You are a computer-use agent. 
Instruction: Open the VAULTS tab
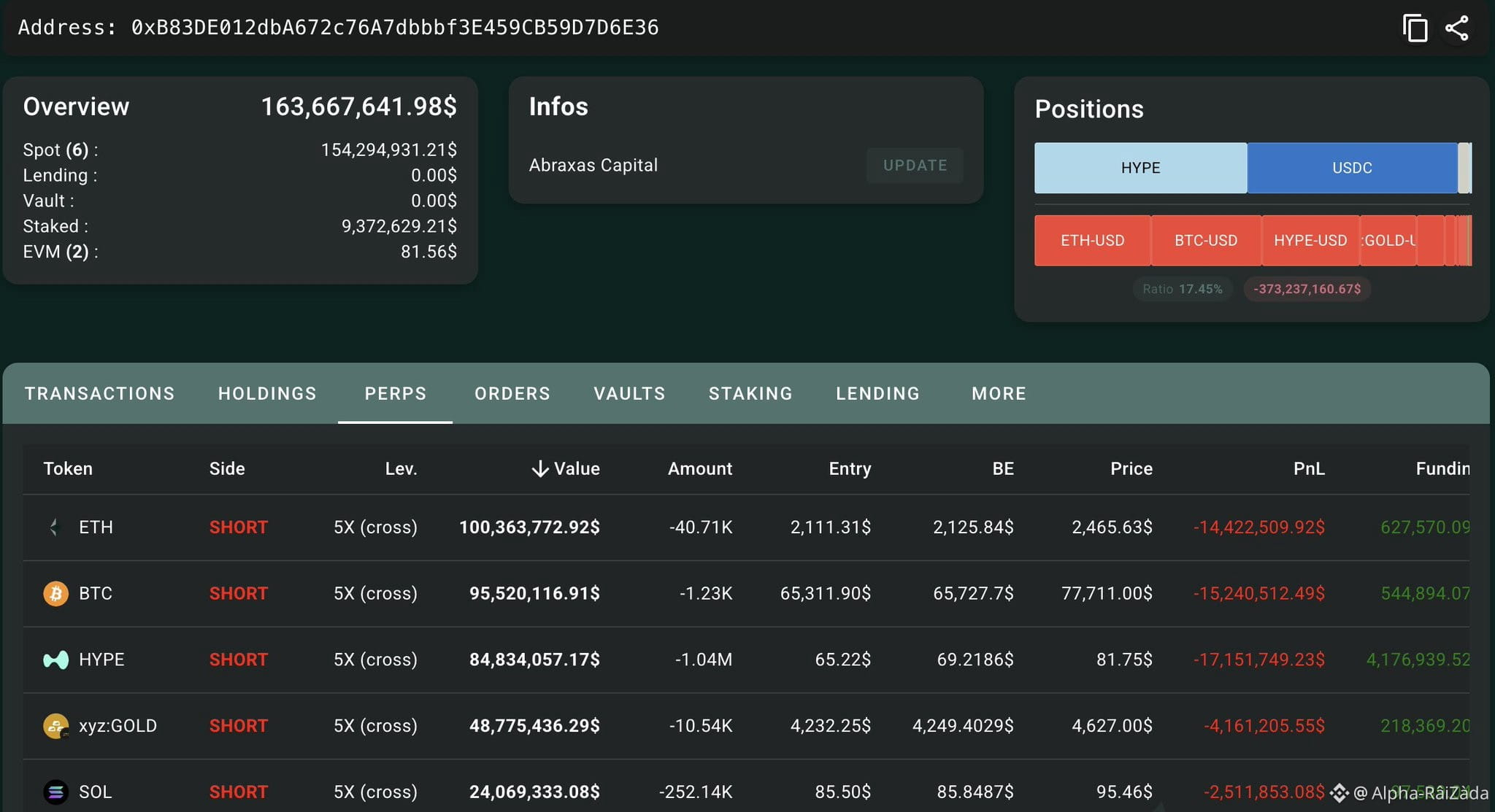(629, 393)
